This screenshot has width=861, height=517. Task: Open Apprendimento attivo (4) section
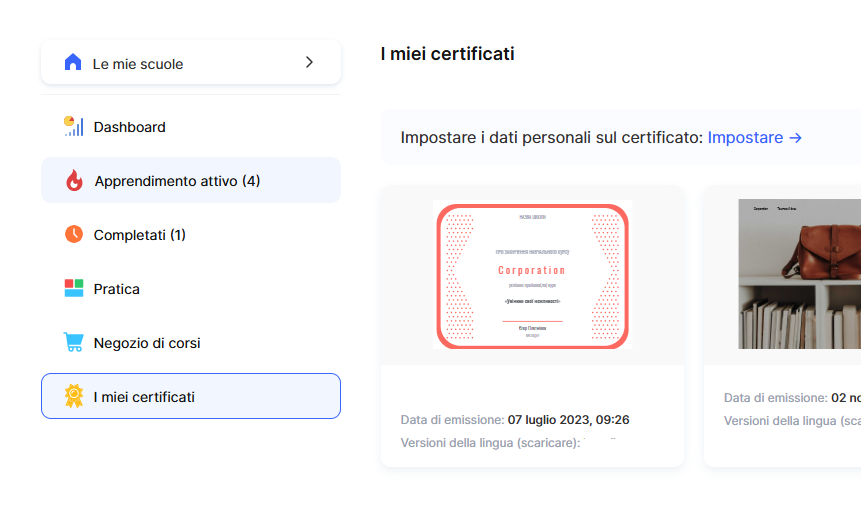pyautogui.click(x=177, y=181)
